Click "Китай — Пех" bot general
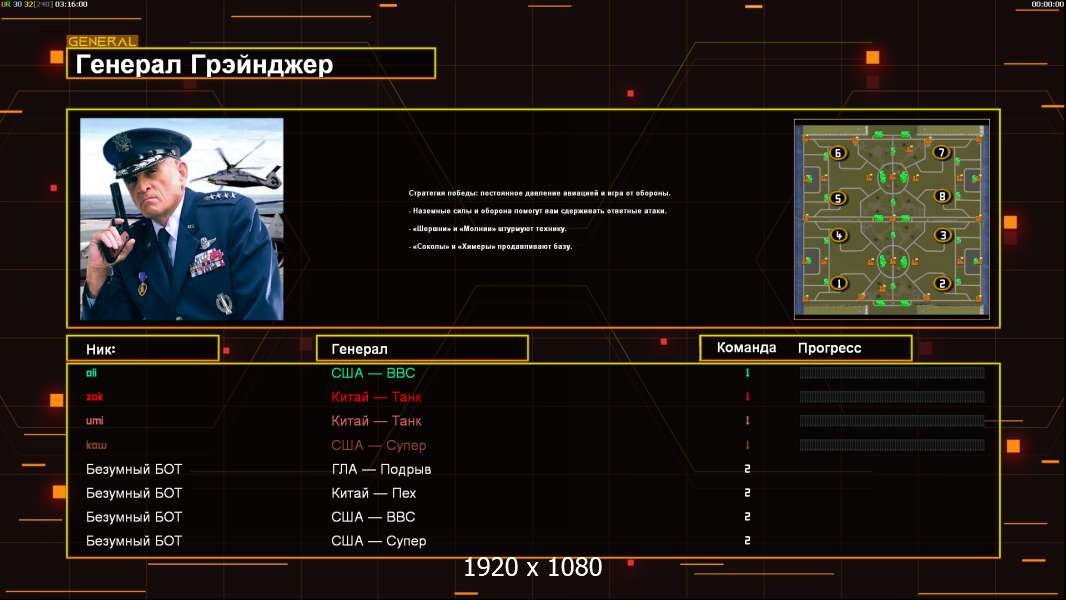1066x600 pixels. [x=373, y=493]
